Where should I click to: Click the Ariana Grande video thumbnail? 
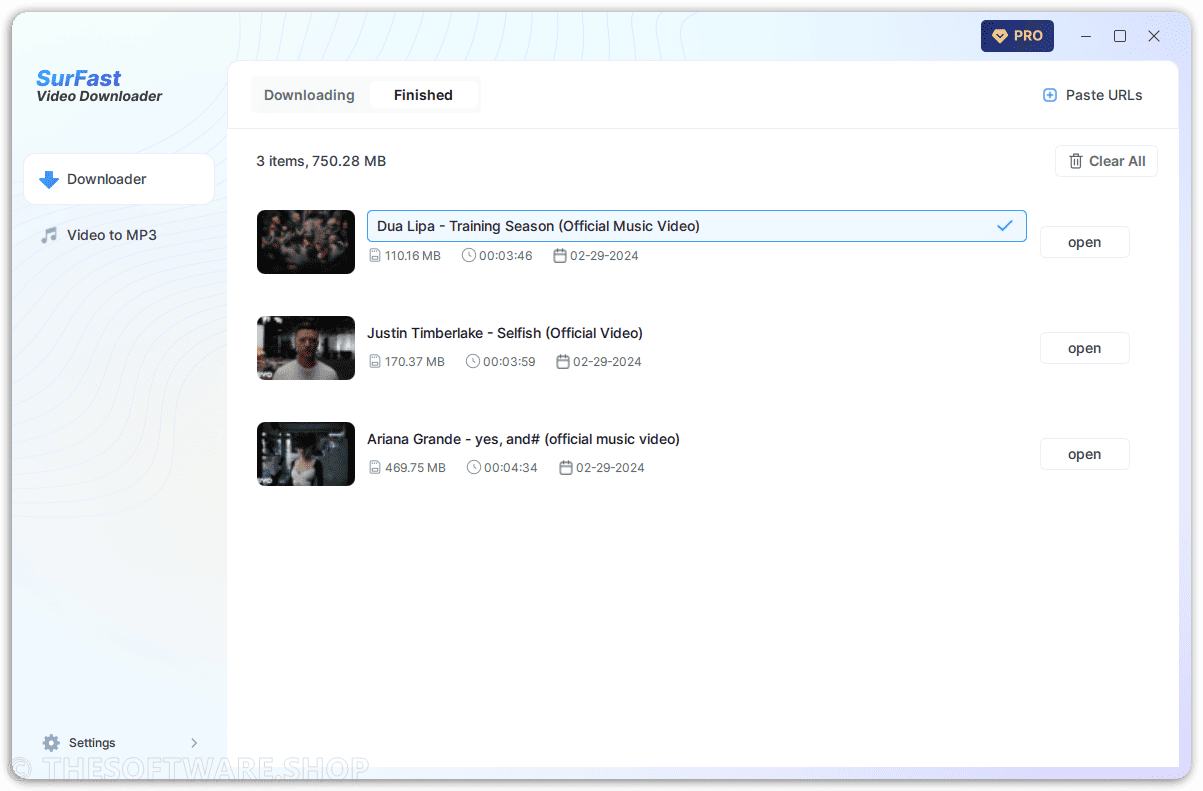(306, 454)
